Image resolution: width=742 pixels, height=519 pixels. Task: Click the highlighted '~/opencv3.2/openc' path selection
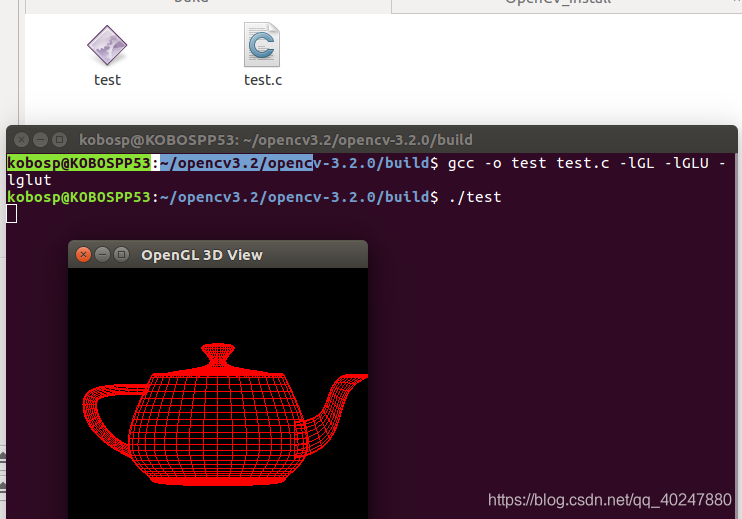pos(237,163)
